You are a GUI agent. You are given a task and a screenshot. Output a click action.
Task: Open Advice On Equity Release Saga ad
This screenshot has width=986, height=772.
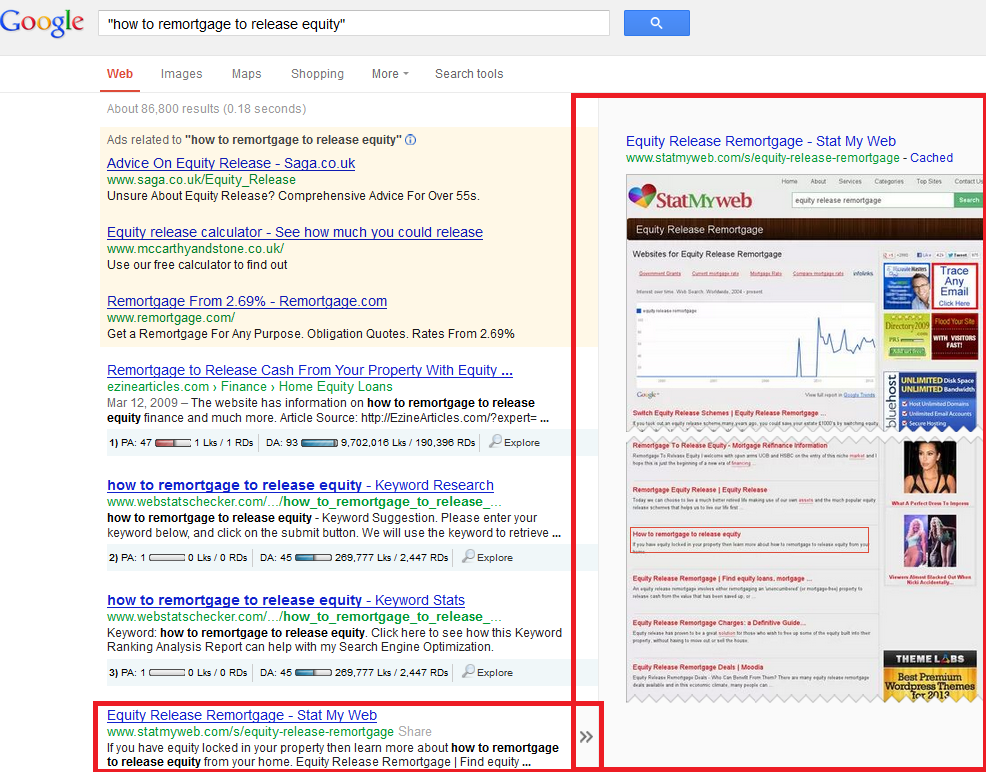tap(231, 163)
